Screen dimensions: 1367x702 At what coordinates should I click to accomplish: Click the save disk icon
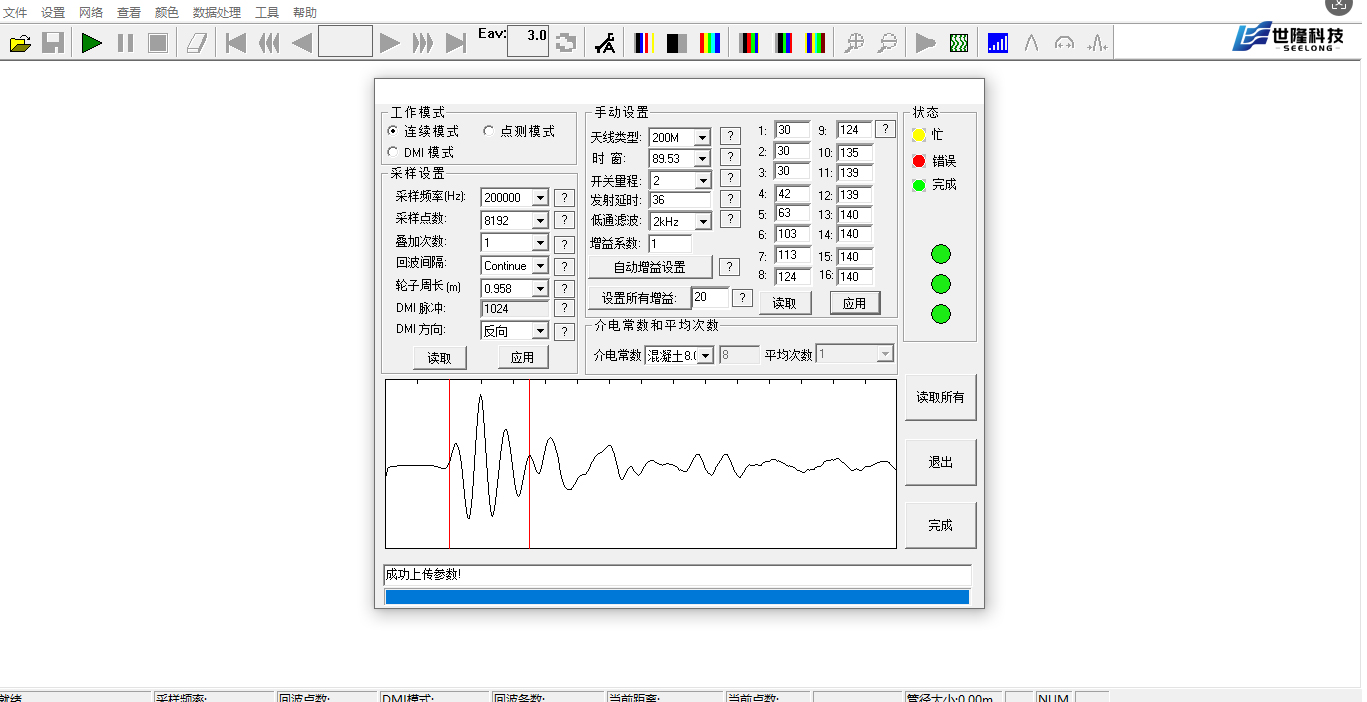(53, 43)
